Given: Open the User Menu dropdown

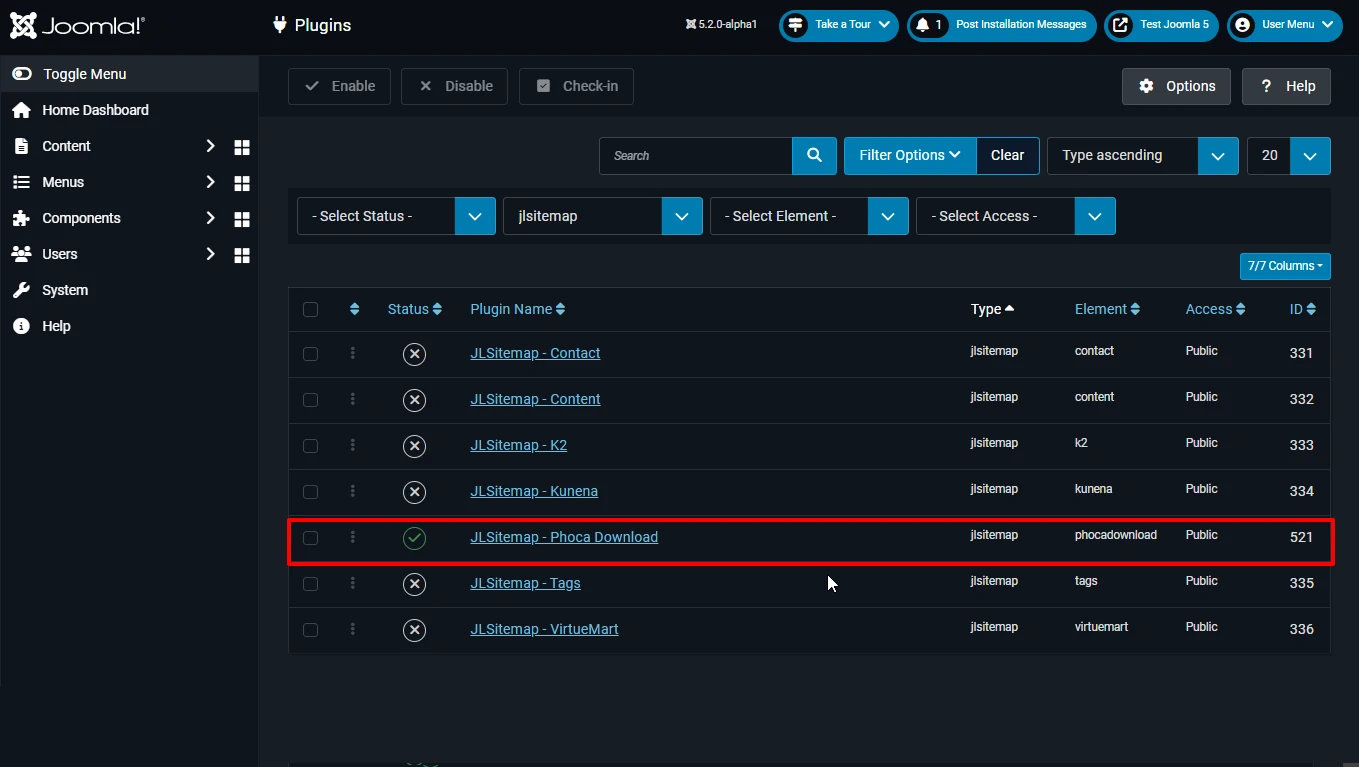Looking at the screenshot, I should click(x=1284, y=25).
